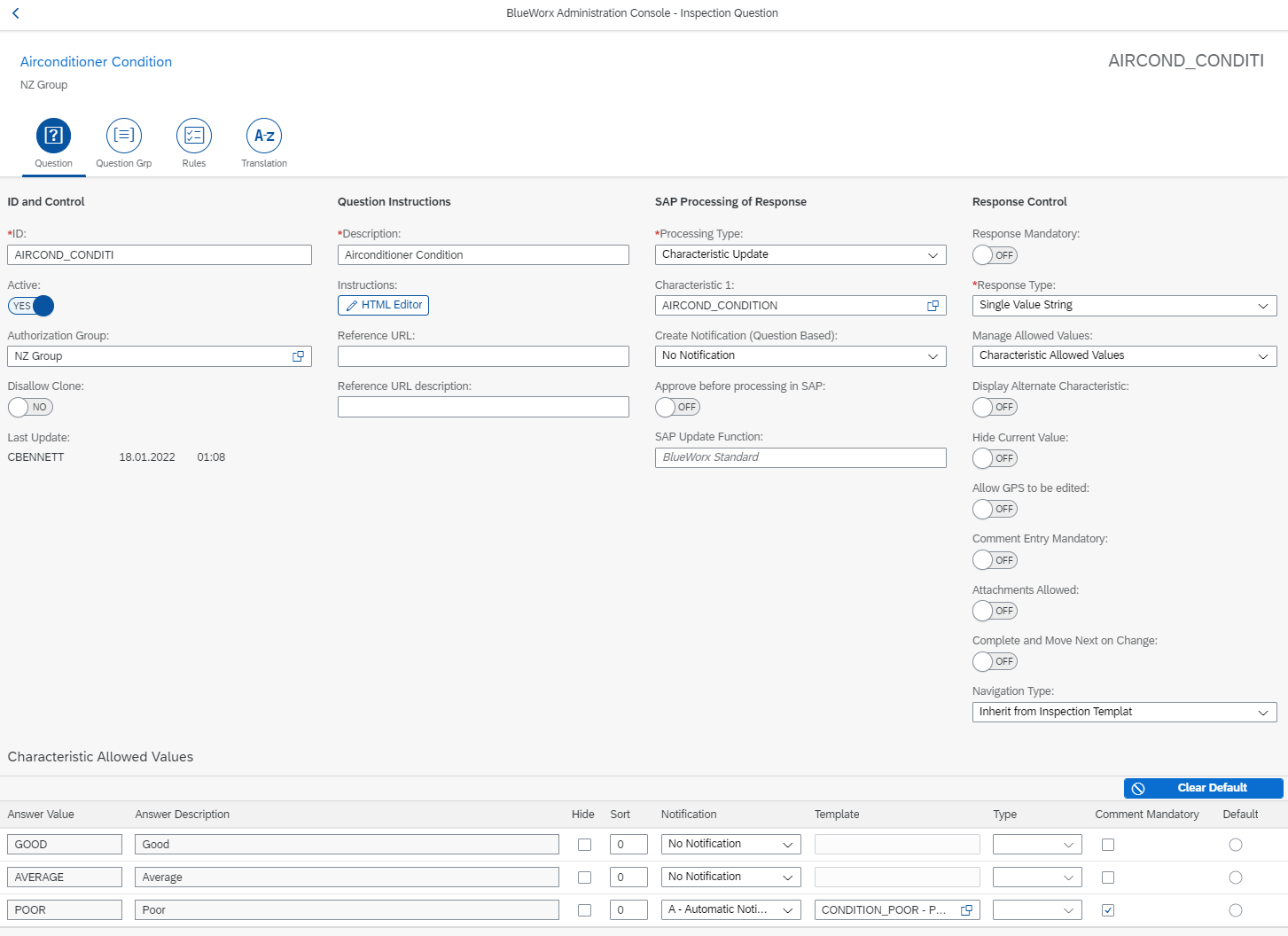Check Hide for the AVERAGE row
The width and height of the screenshot is (1288, 936).
(x=584, y=877)
